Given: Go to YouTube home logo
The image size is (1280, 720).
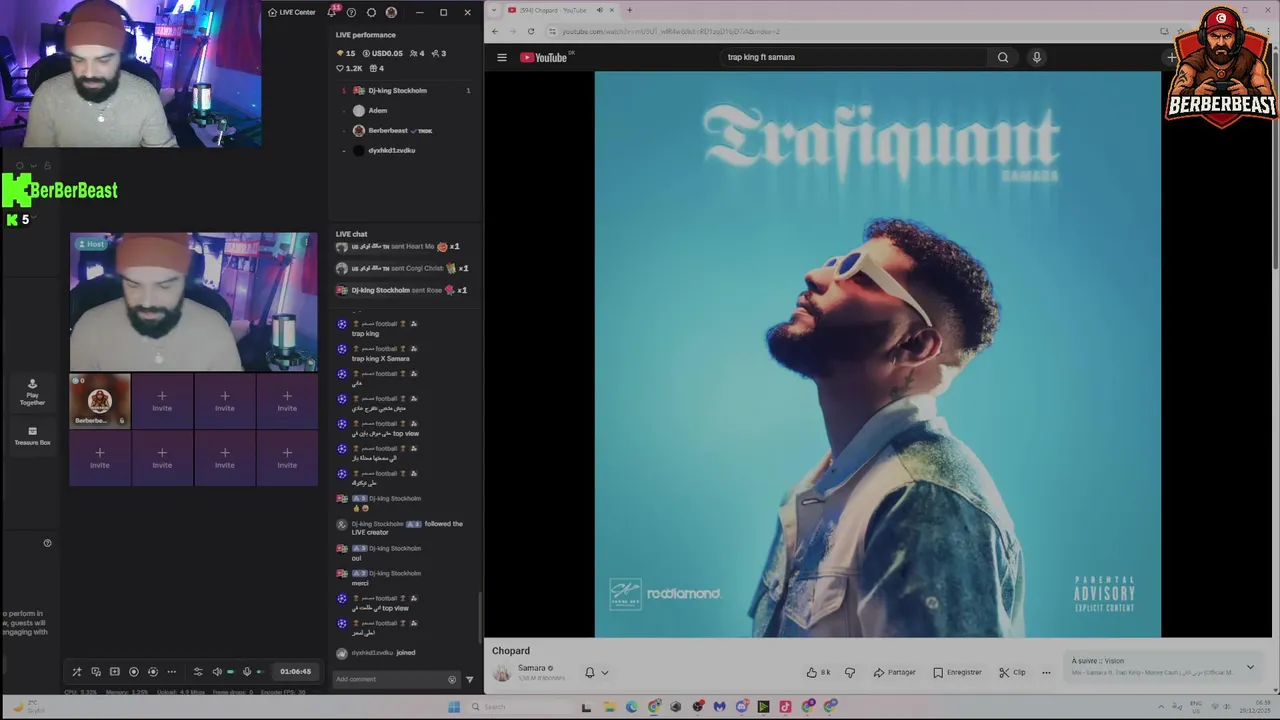Looking at the screenshot, I should pyautogui.click(x=544, y=57).
